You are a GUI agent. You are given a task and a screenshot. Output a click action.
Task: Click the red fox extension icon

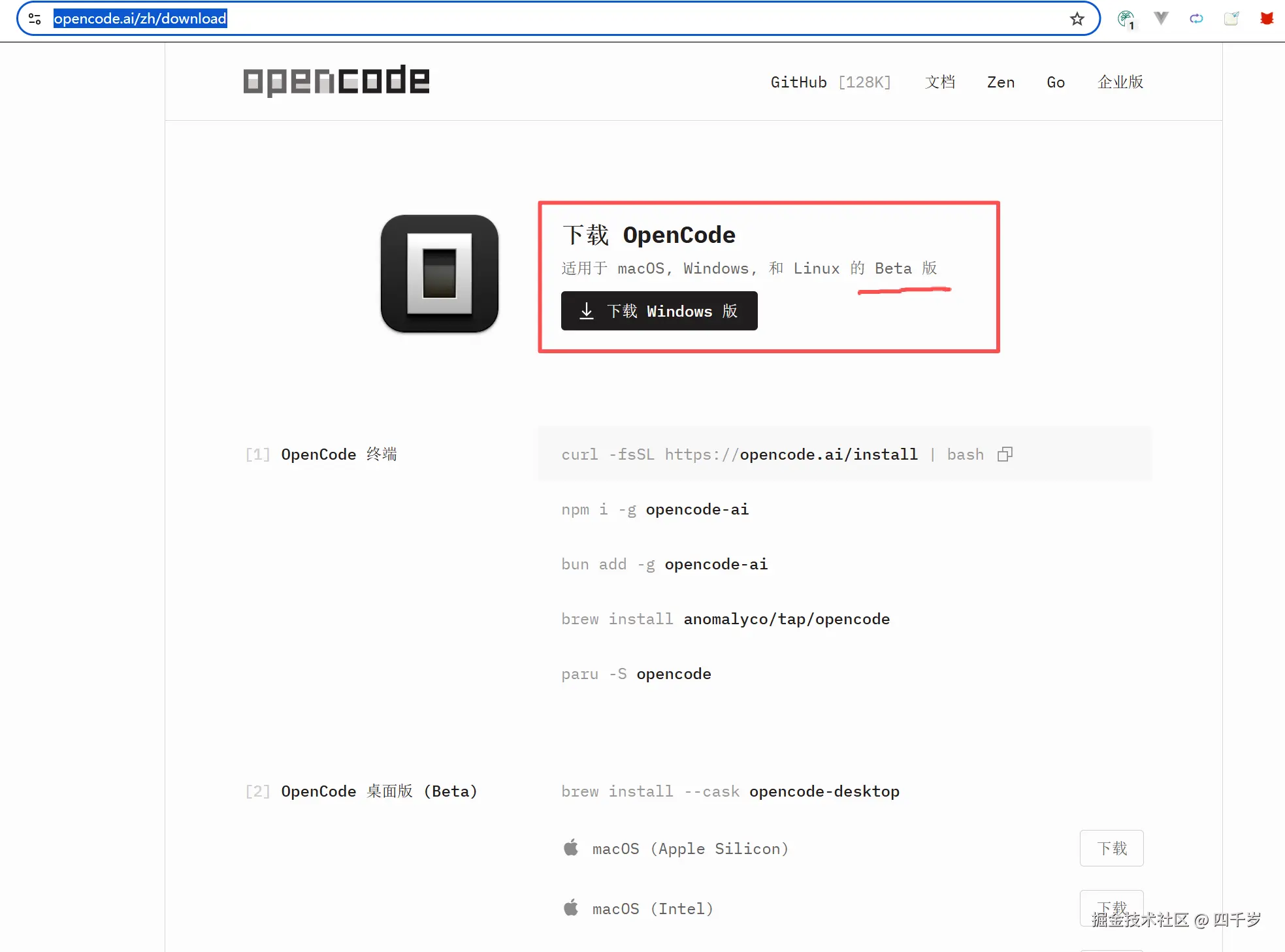tap(1267, 18)
